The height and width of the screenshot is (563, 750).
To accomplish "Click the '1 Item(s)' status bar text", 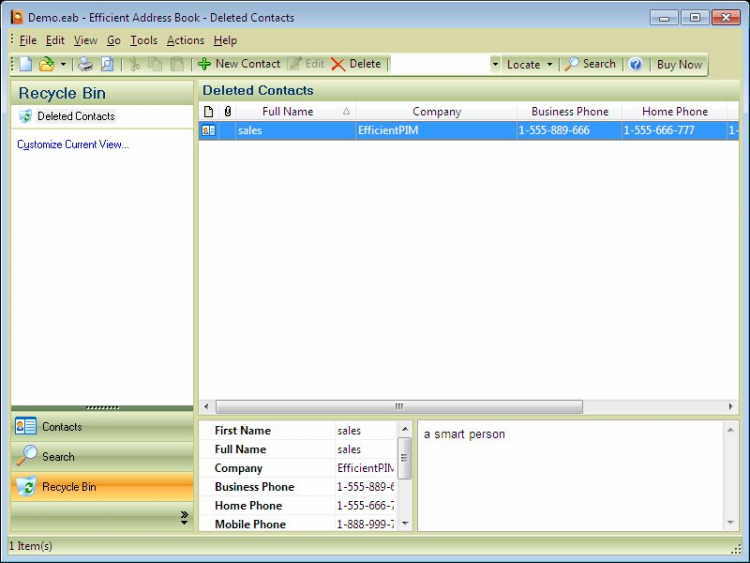I will [31, 546].
